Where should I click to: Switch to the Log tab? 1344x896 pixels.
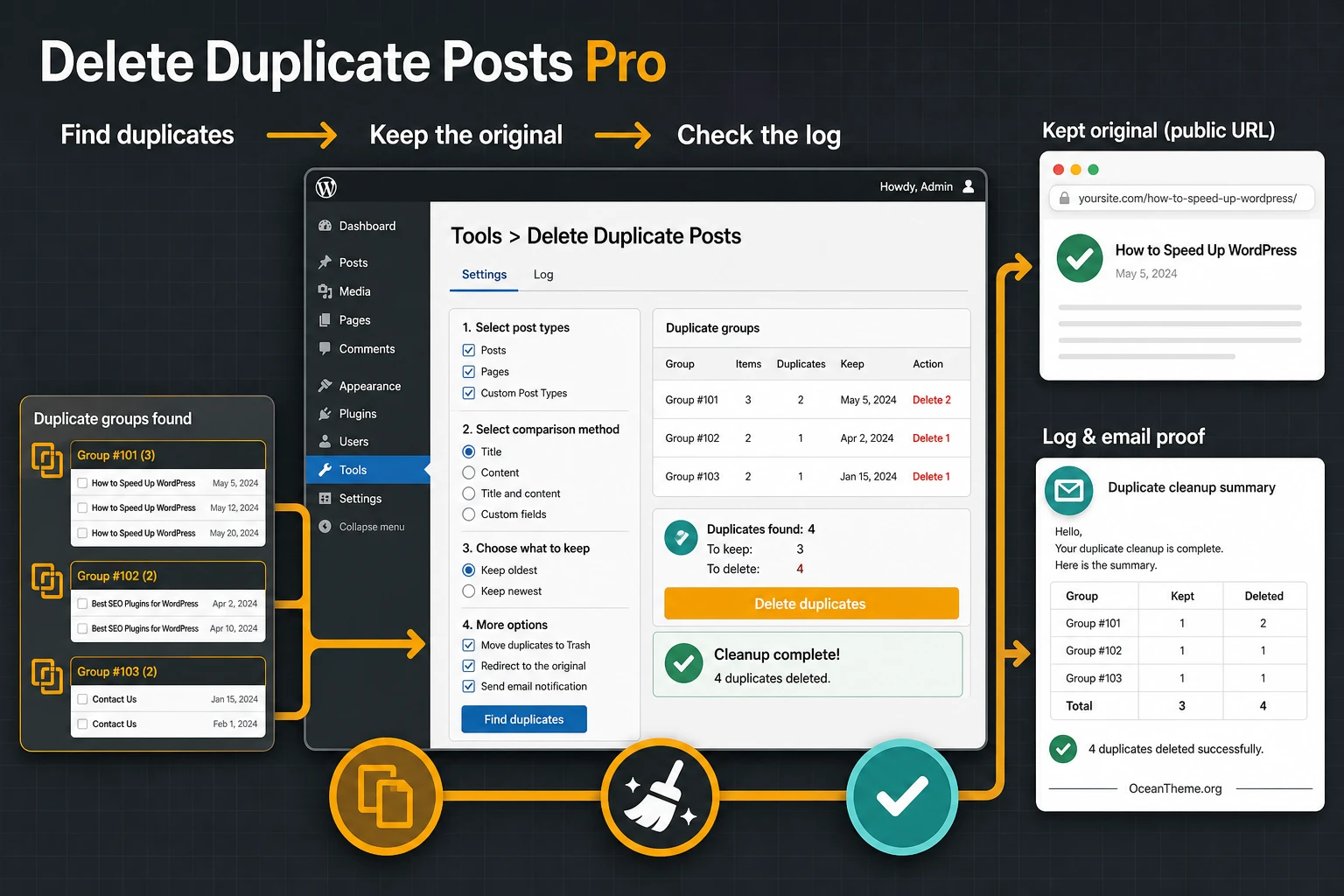[x=543, y=275]
